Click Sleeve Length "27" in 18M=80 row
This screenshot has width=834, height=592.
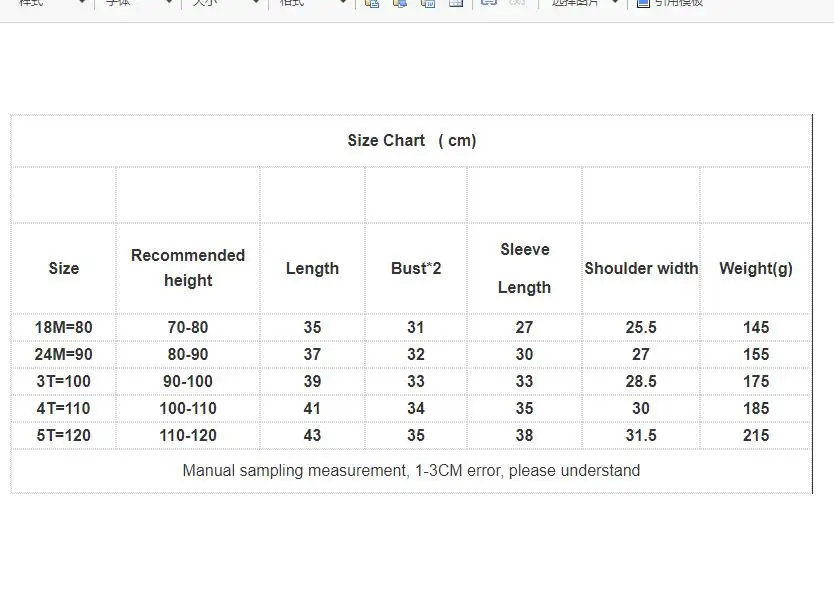pyautogui.click(x=524, y=327)
